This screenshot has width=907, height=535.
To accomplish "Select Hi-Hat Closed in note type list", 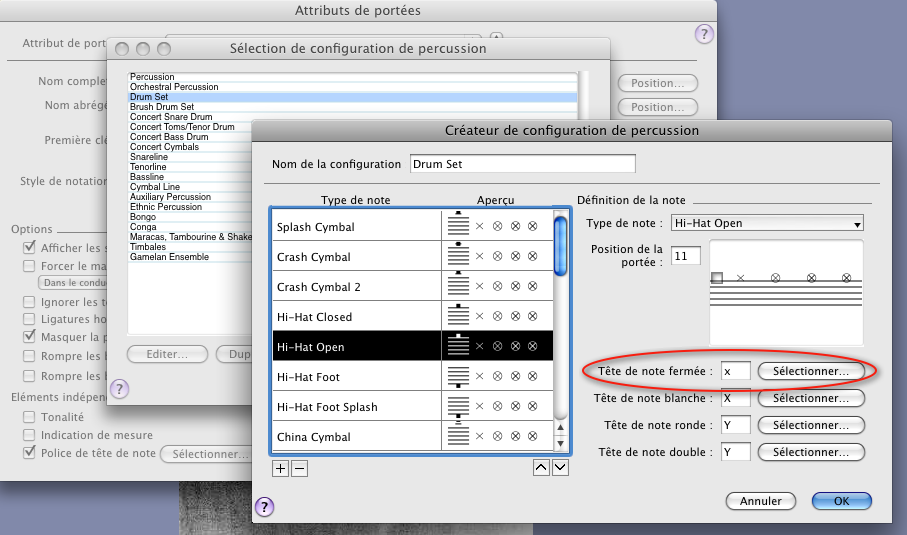I will tap(357, 317).
